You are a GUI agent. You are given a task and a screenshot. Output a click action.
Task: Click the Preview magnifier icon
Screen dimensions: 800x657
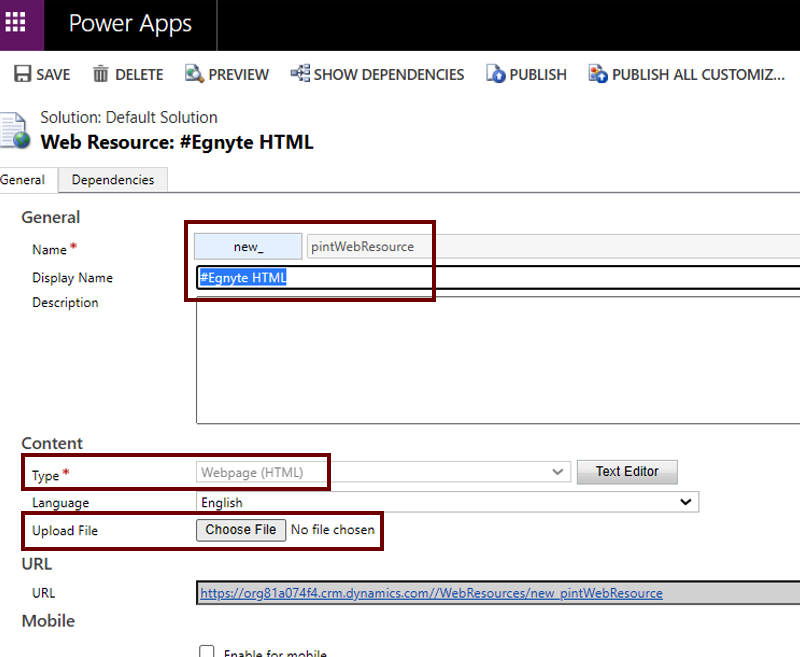[194, 74]
